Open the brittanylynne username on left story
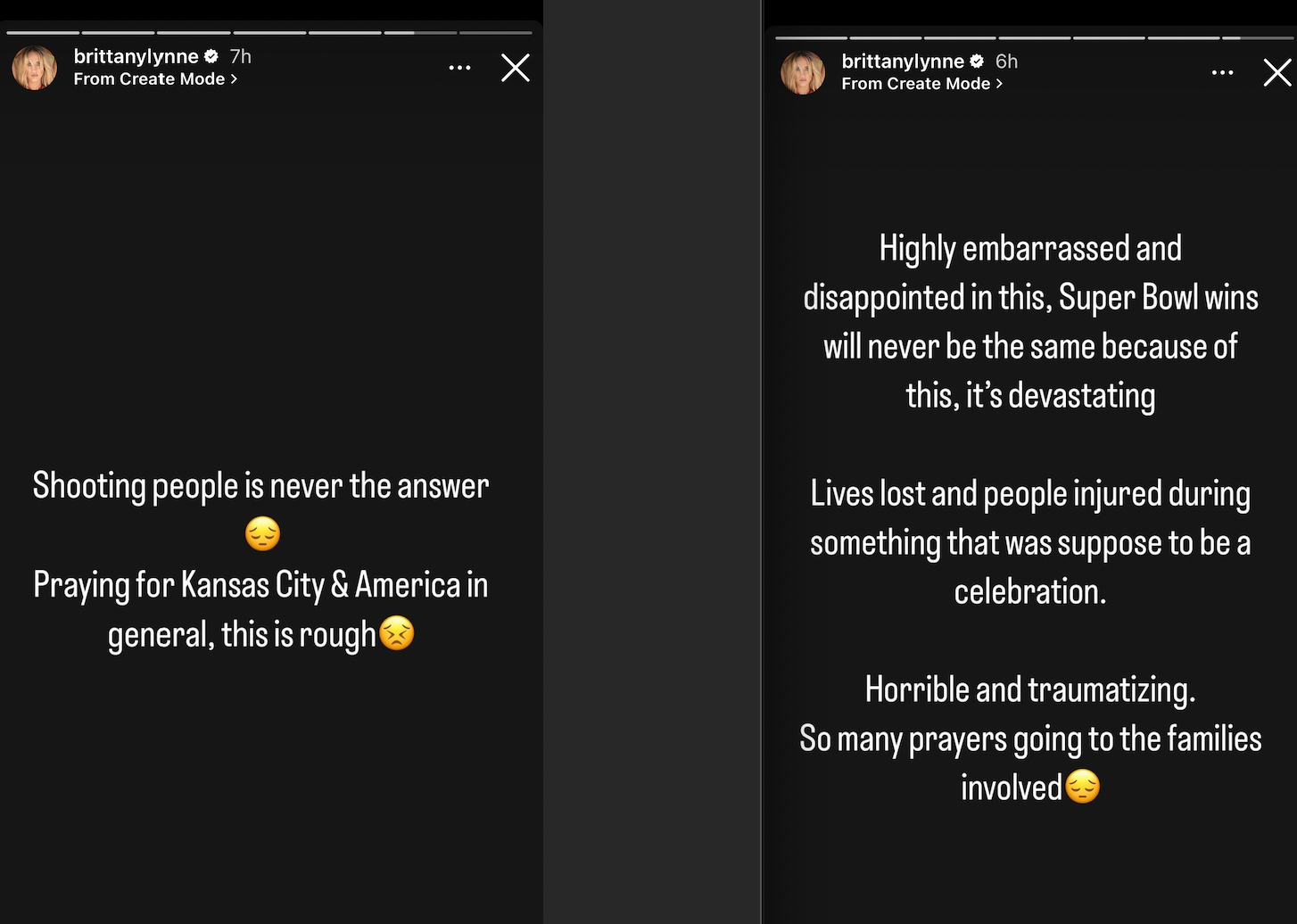Image resolution: width=1297 pixels, height=924 pixels. click(136, 55)
